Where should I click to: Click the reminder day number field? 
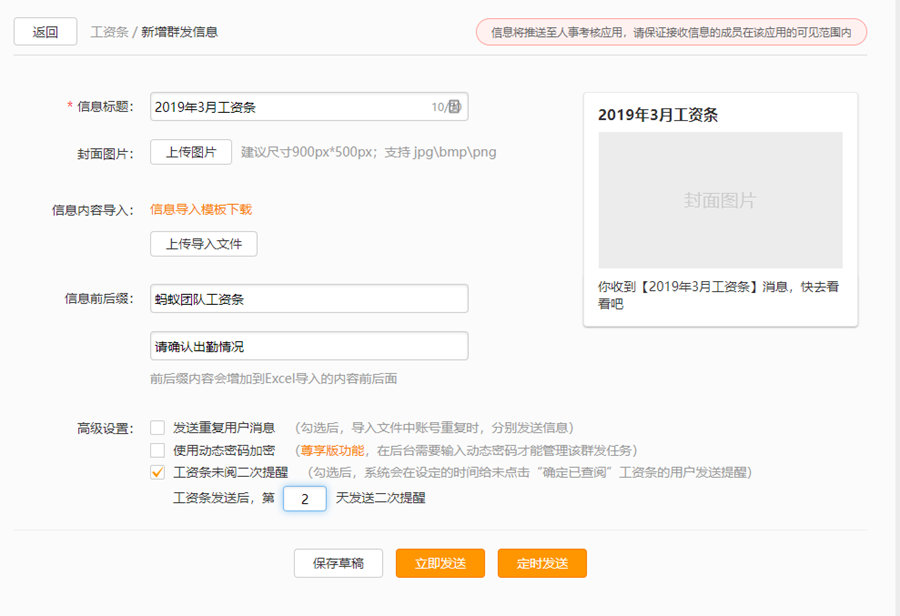[305, 498]
